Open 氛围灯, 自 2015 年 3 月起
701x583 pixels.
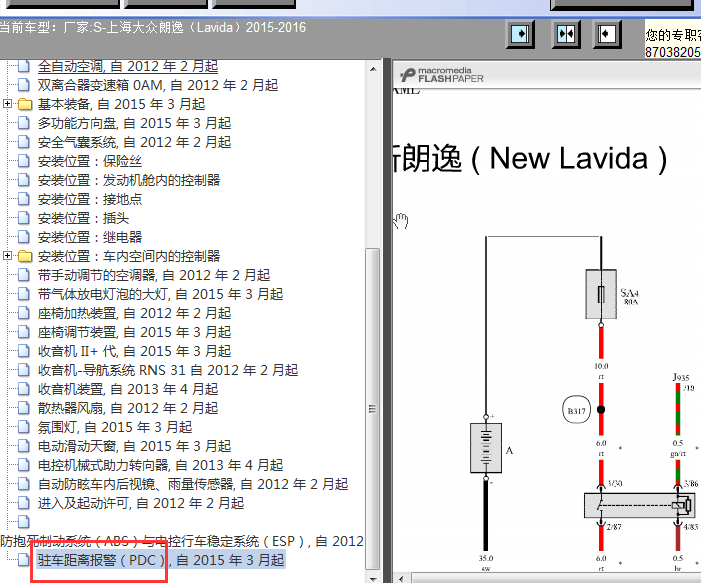click(114, 427)
